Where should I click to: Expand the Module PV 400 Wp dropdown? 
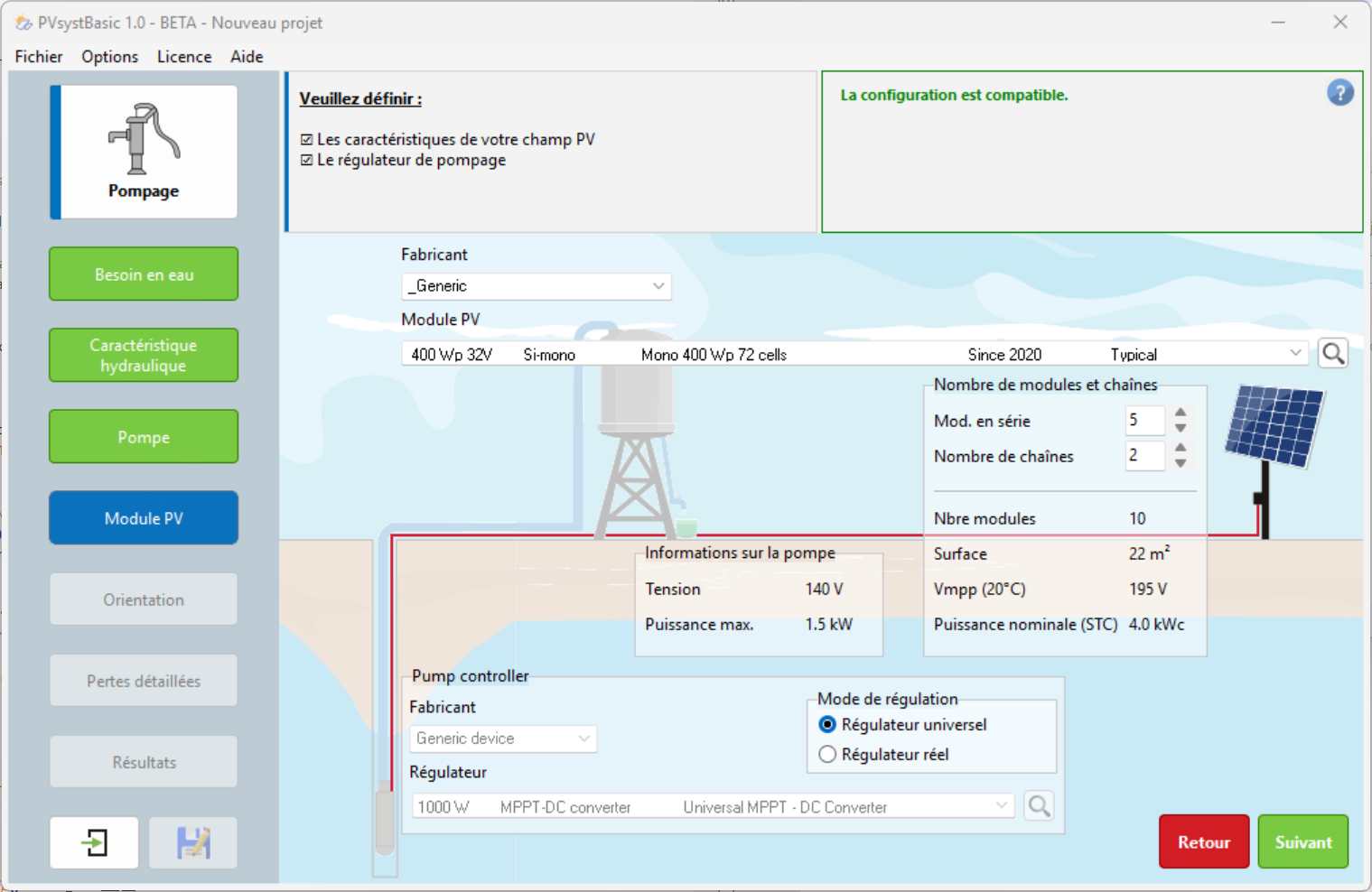click(854, 354)
